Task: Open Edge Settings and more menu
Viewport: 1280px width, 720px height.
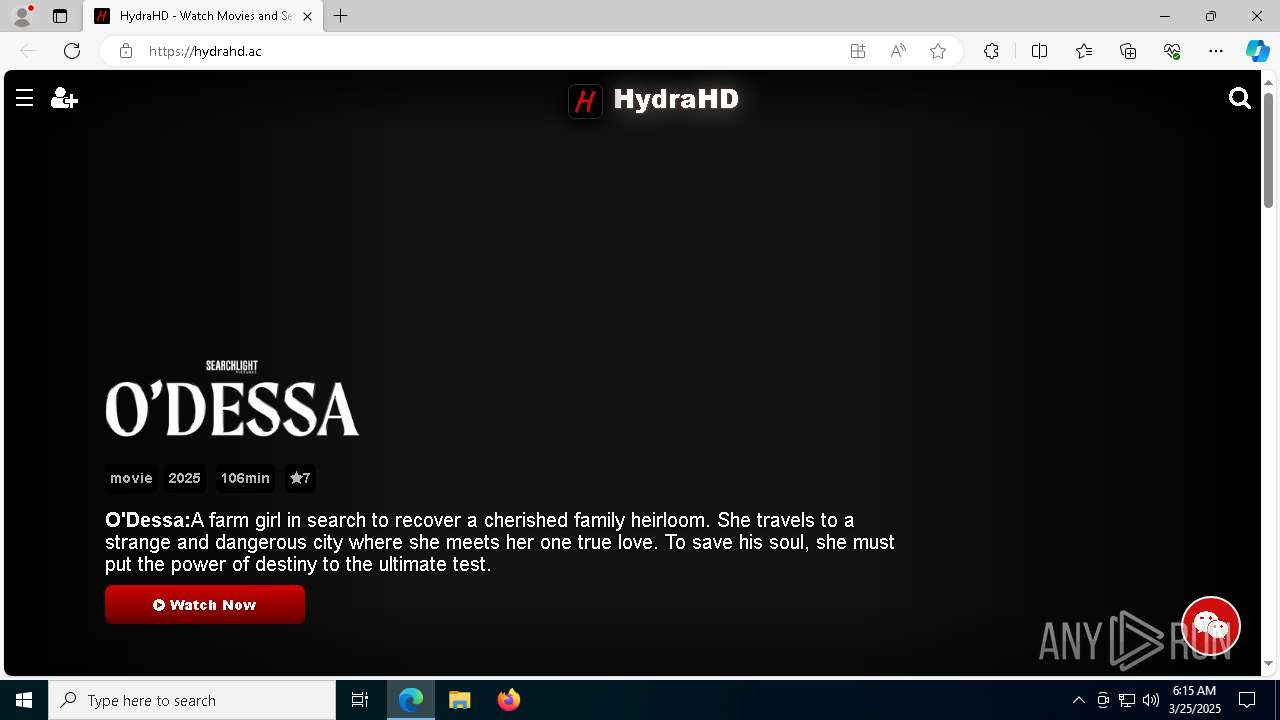Action: pyautogui.click(x=1216, y=51)
